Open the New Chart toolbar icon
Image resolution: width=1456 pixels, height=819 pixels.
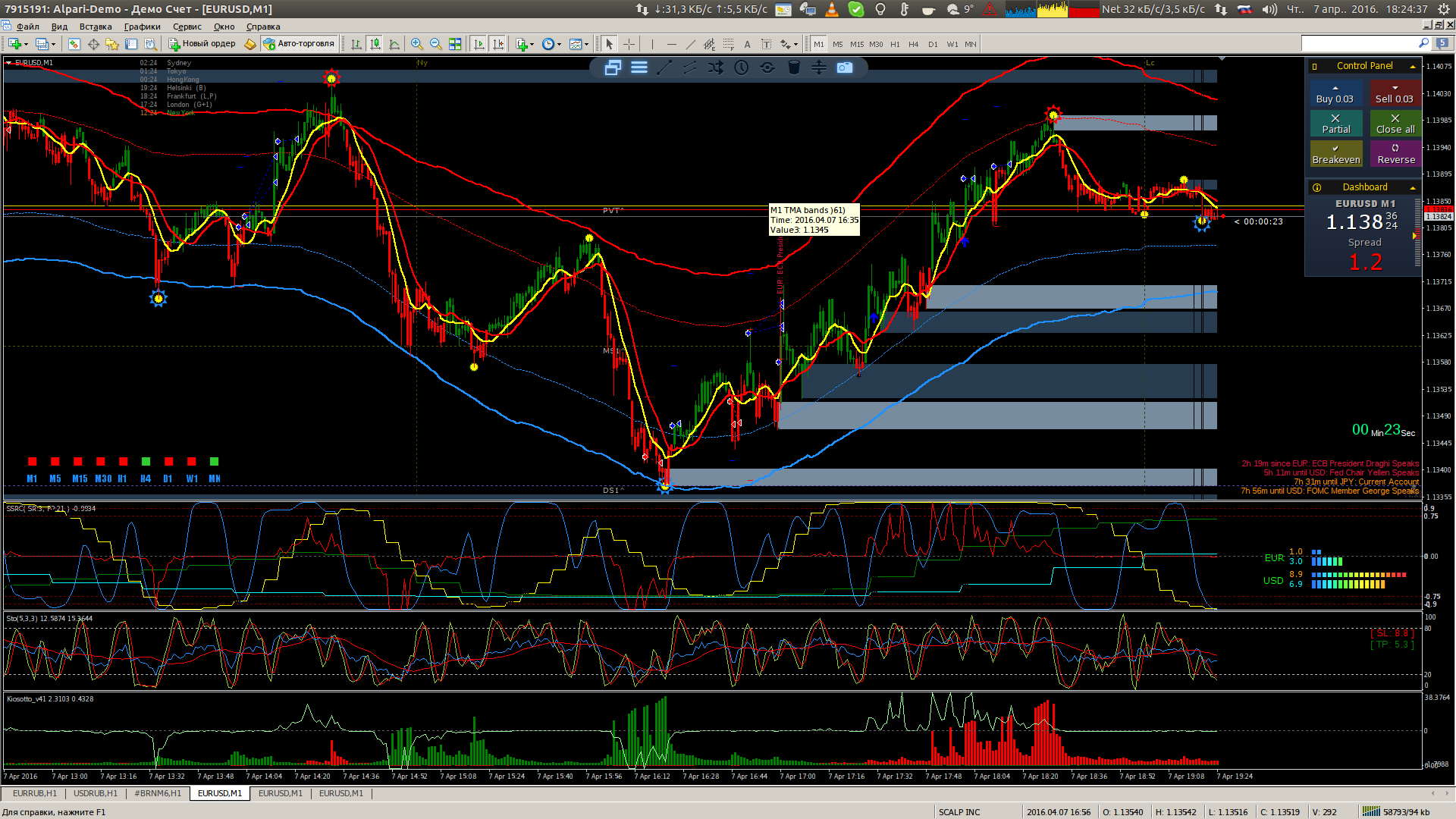tap(15, 44)
